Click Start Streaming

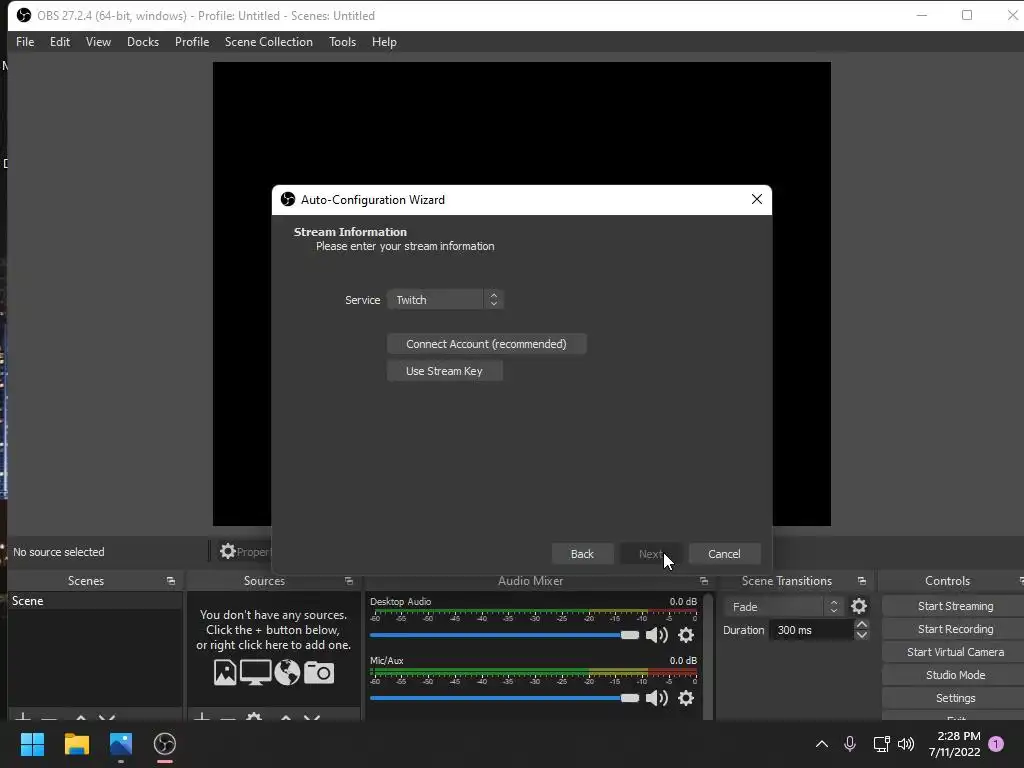tap(955, 606)
